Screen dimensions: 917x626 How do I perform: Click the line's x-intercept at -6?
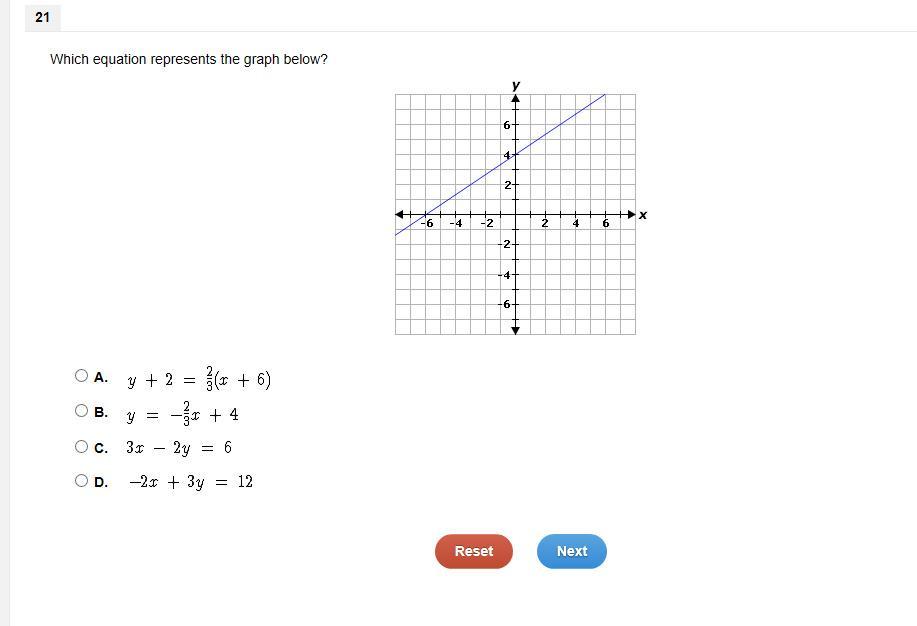coord(426,214)
